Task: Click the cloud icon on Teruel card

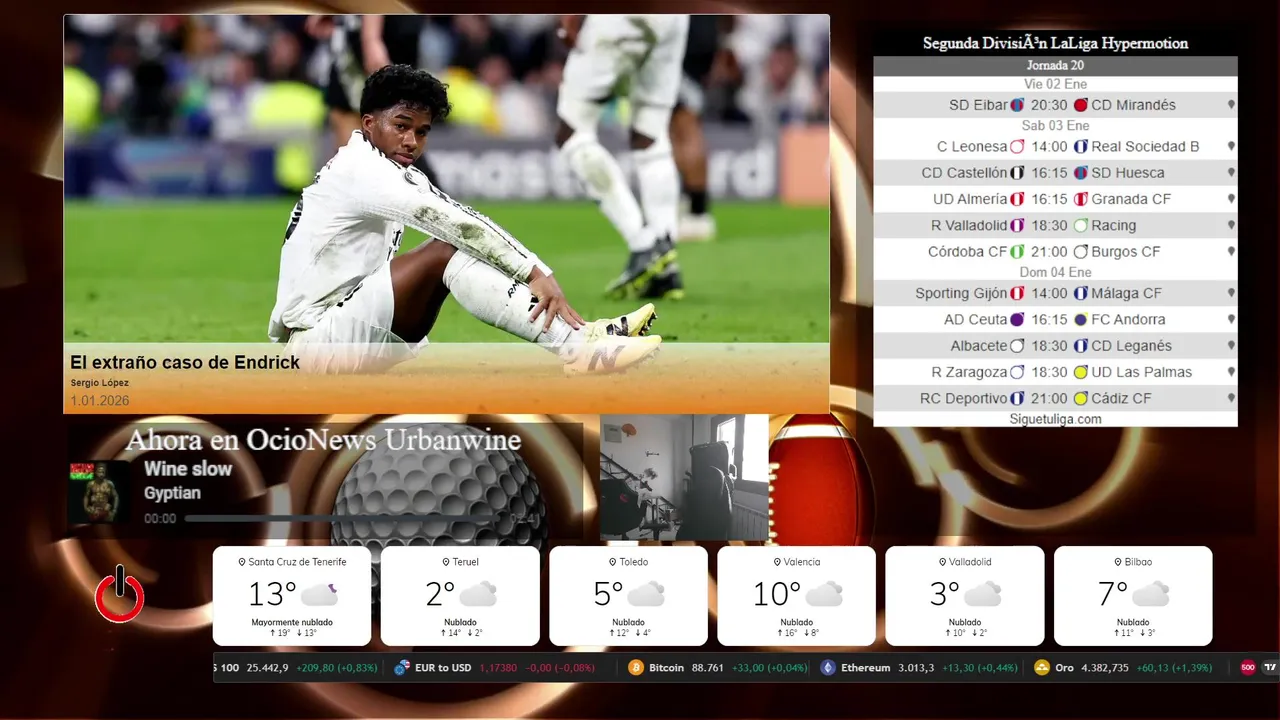Action: pos(478,594)
